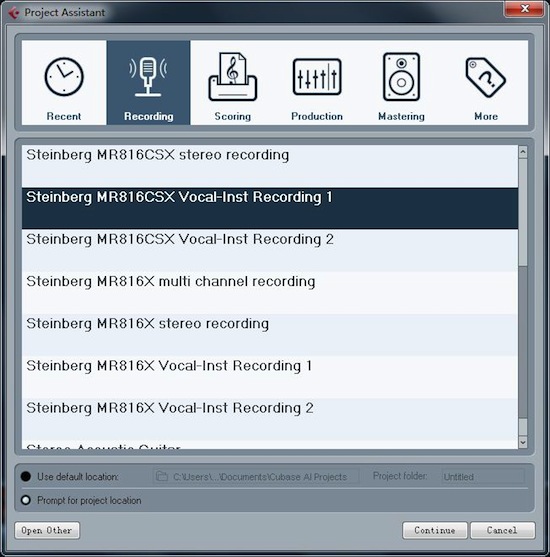550x557 pixels.
Task: Close the Project Assistant window
Action: tap(524, 9)
